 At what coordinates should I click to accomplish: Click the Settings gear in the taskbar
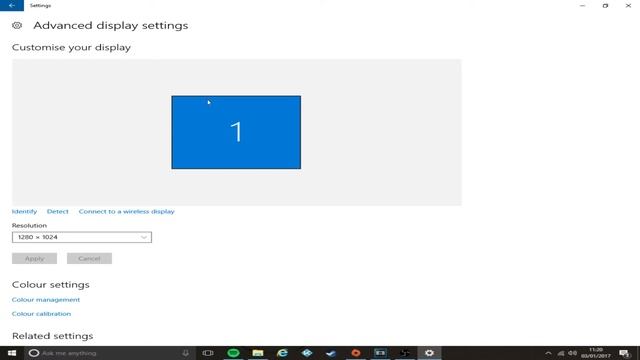[x=429, y=353]
